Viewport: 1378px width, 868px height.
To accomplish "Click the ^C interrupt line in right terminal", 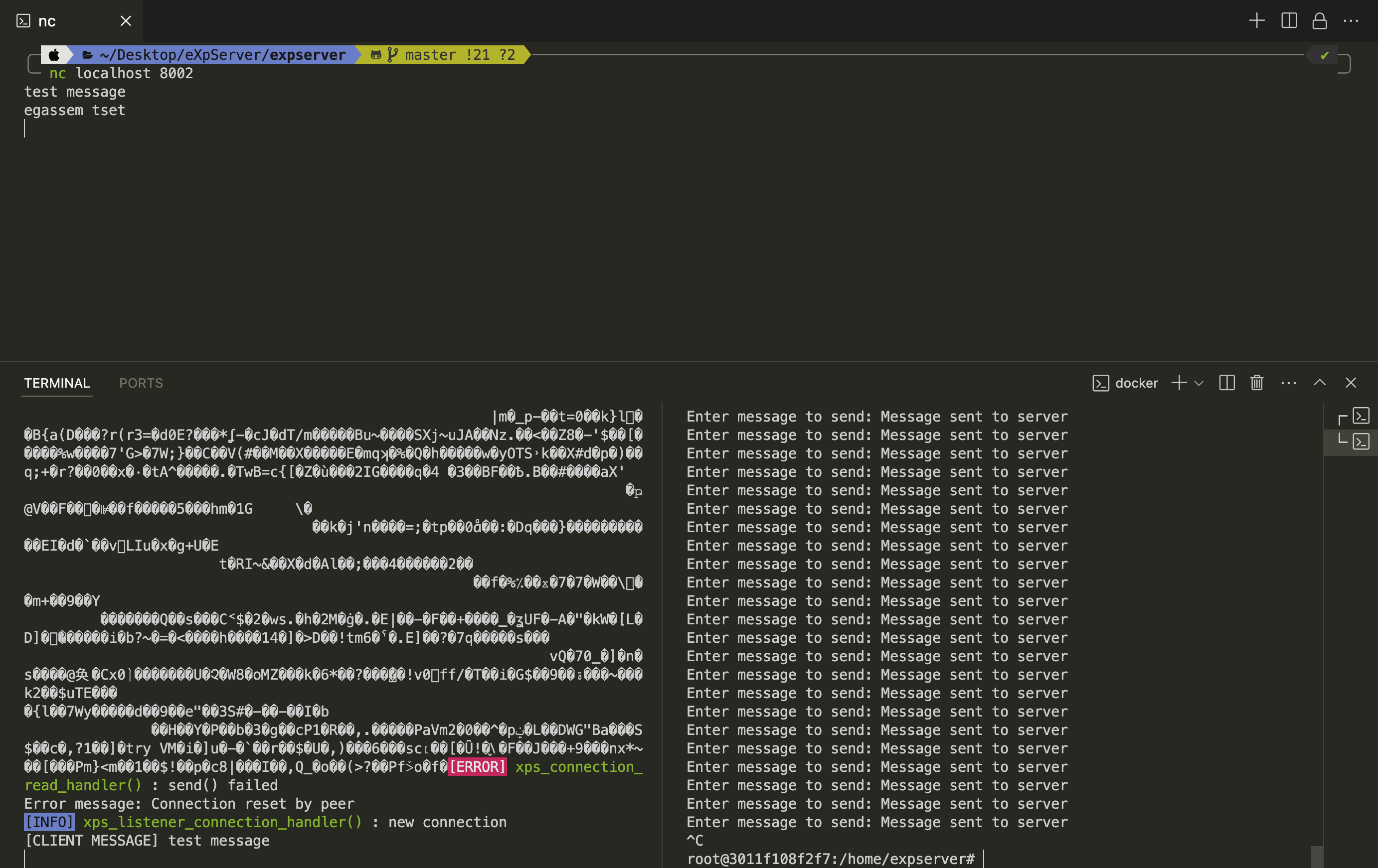I will (694, 841).
